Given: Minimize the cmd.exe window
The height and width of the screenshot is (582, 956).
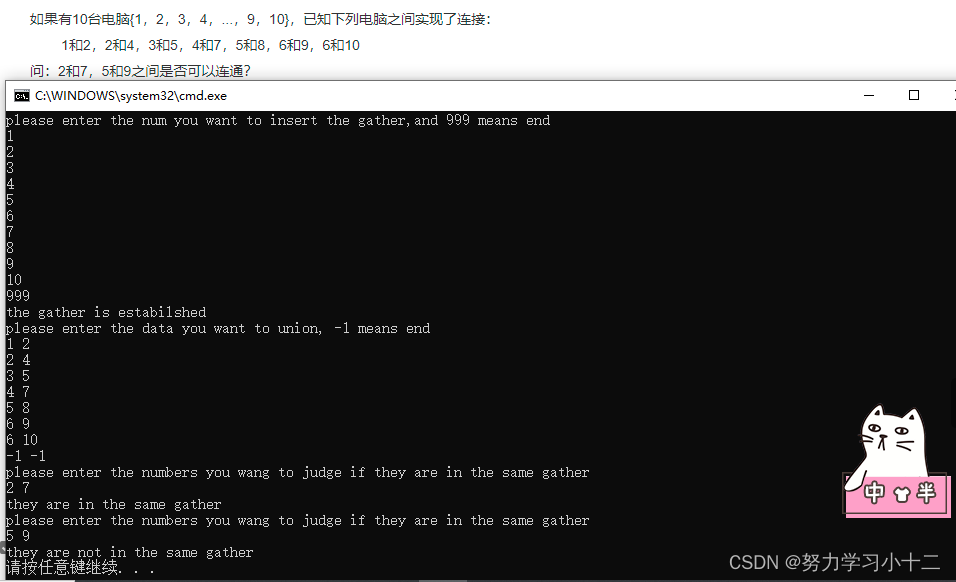Looking at the screenshot, I should pos(869,96).
